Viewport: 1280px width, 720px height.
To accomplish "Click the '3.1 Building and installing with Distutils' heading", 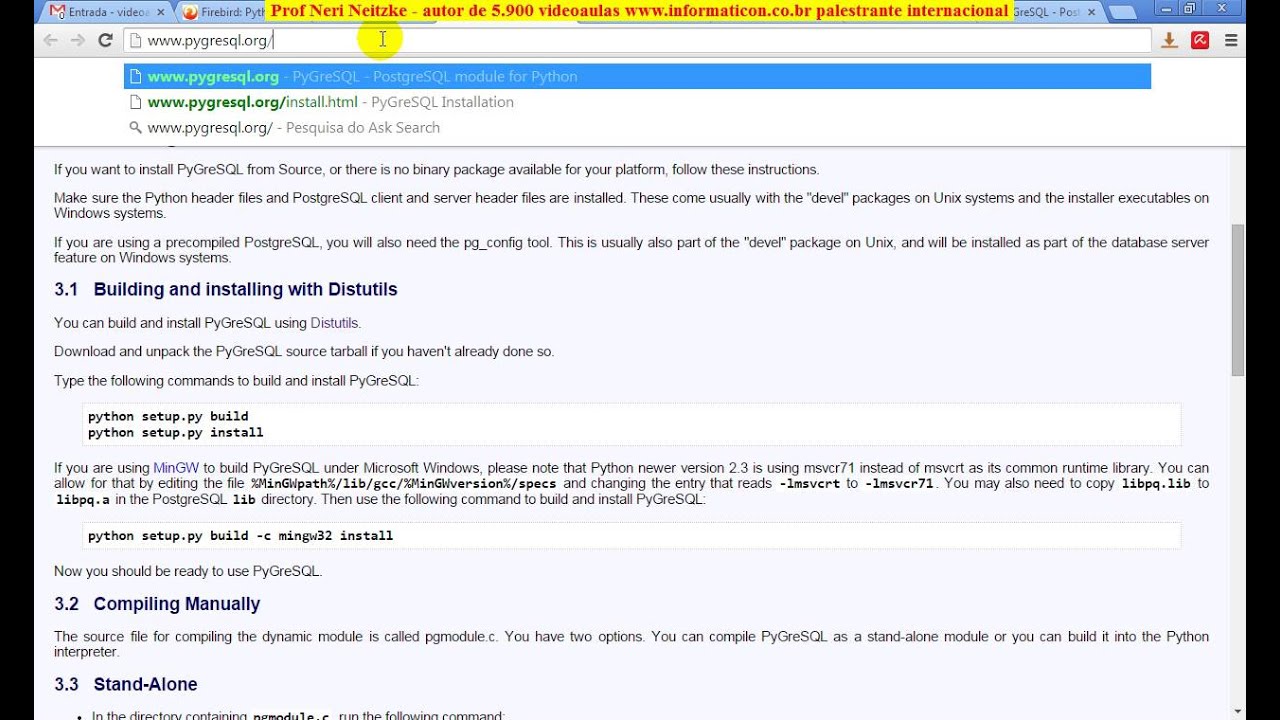I will pyautogui.click(x=226, y=289).
